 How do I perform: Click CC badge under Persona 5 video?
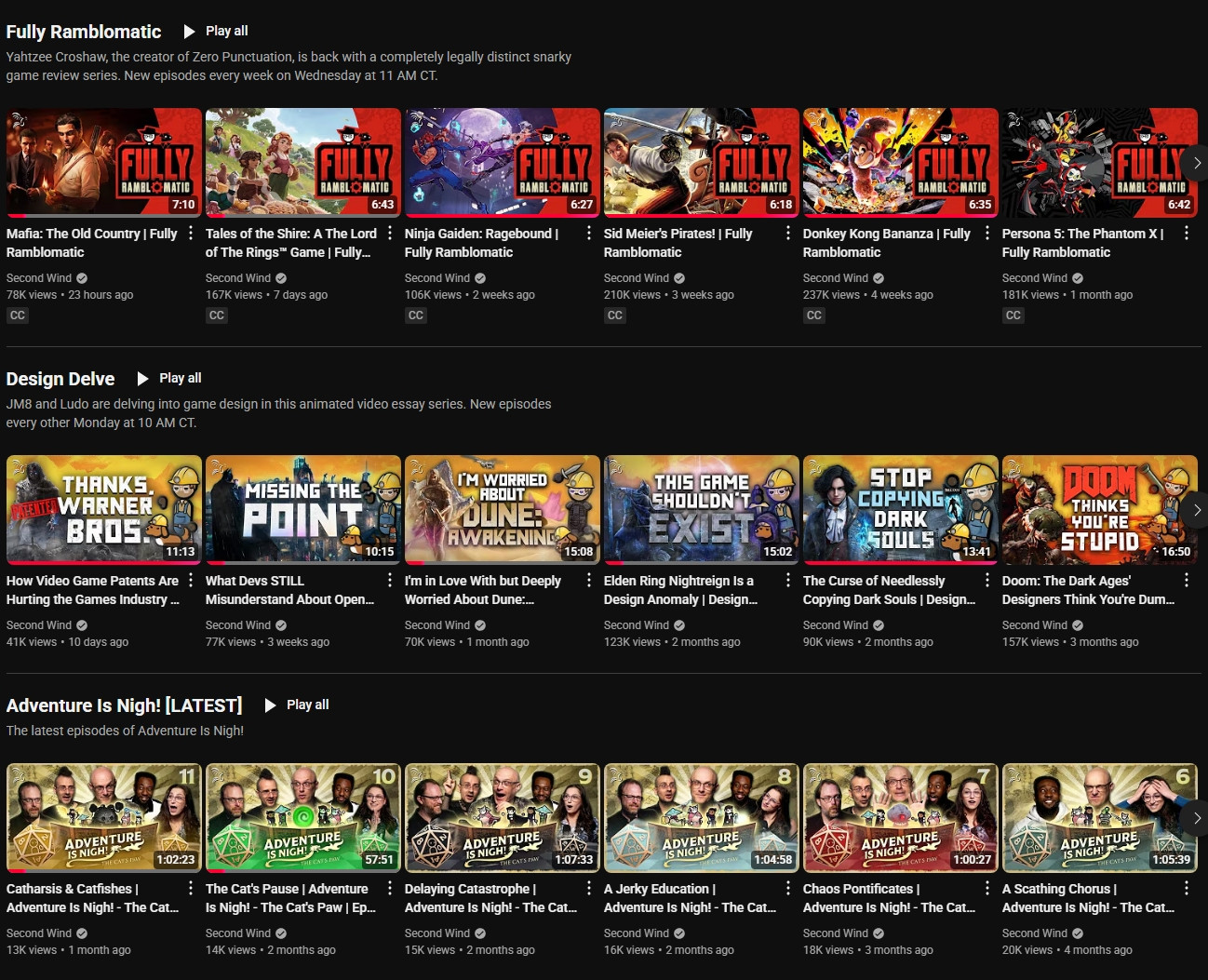click(x=1013, y=315)
